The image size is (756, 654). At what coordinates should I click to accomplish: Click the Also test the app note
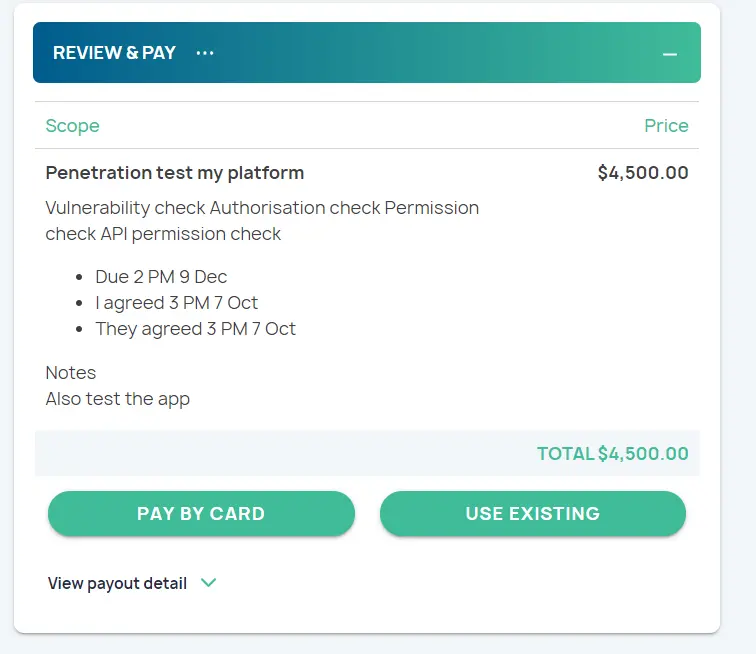[x=117, y=399]
